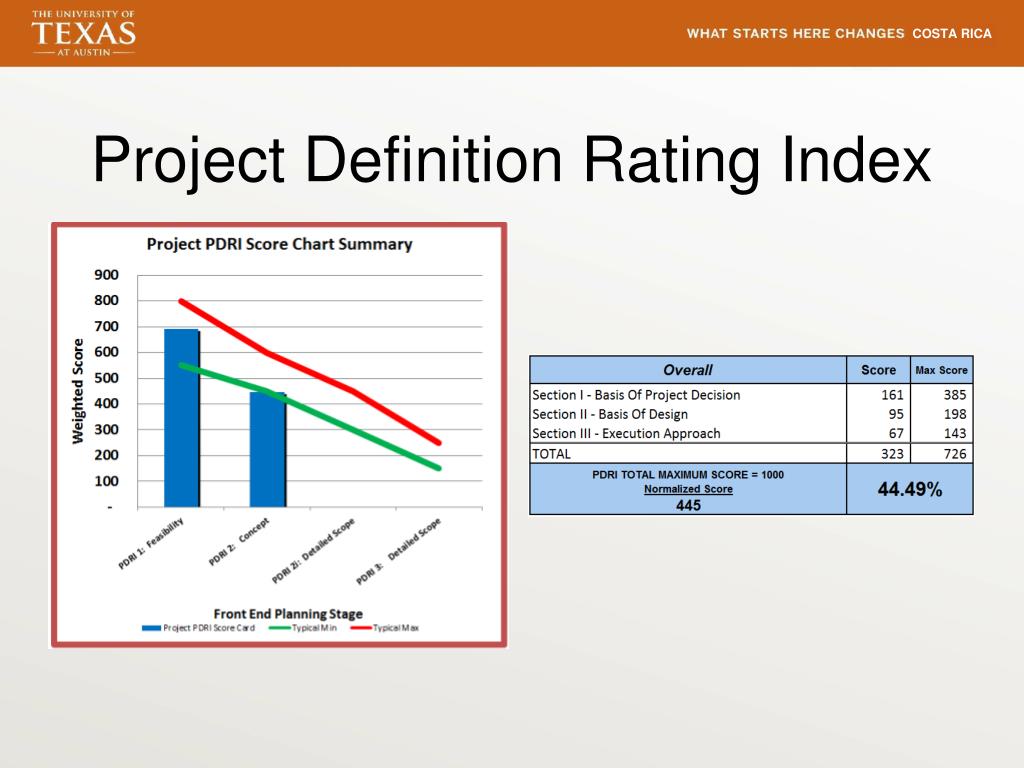
Task: Click the normalized value 445
Action: pyautogui.click(x=688, y=505)
